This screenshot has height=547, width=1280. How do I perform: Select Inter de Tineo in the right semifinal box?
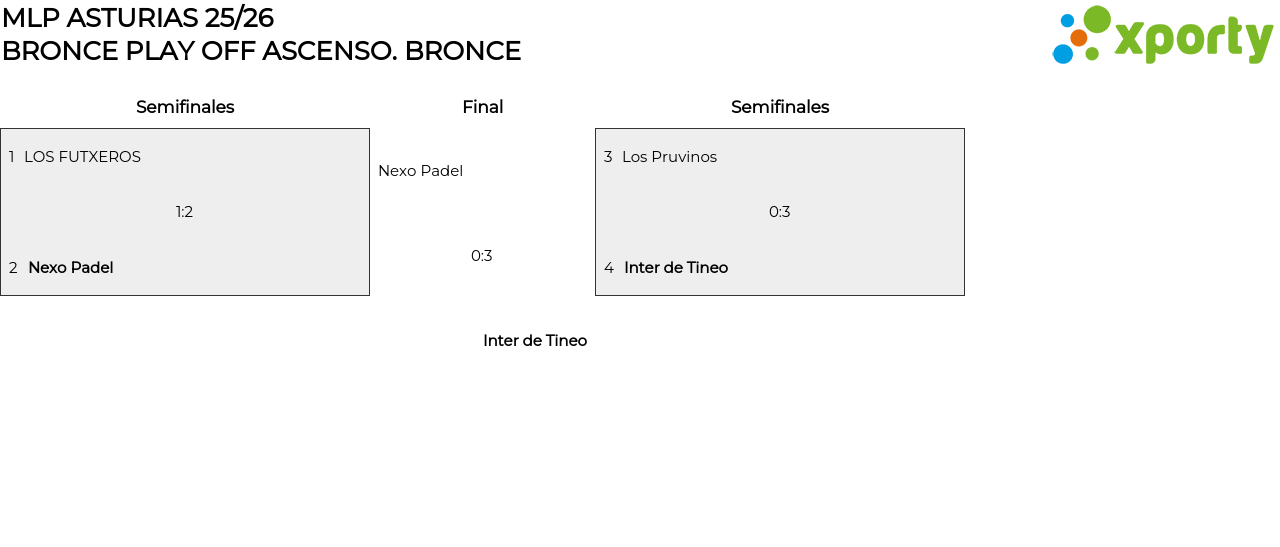pyautogui.click(x=676, y=268)
